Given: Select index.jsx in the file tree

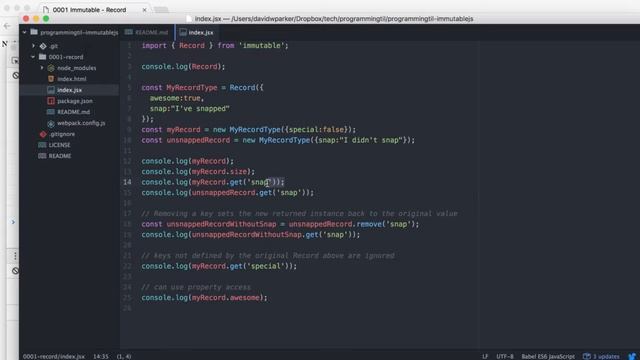Looking at the screenshot, I should pyautogui.click(x=69, y=90).
